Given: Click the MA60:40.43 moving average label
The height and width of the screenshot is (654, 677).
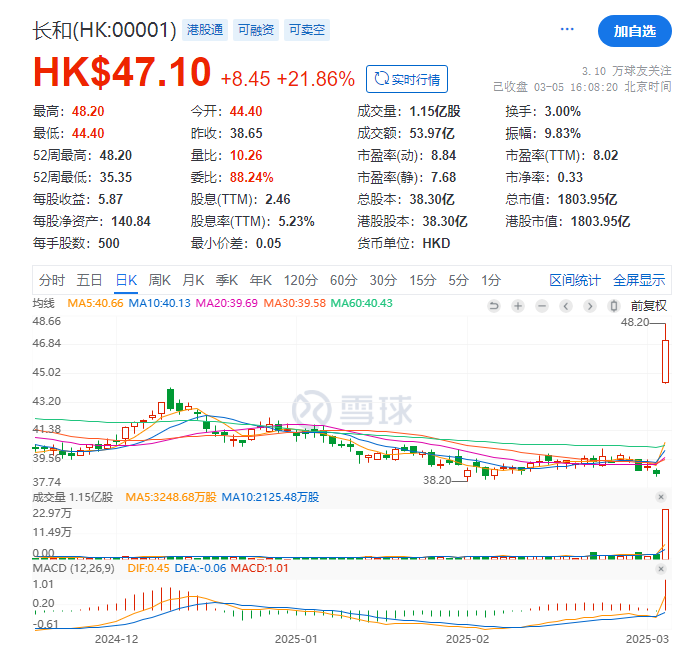Looking at the screenshot, I should 361,303.
